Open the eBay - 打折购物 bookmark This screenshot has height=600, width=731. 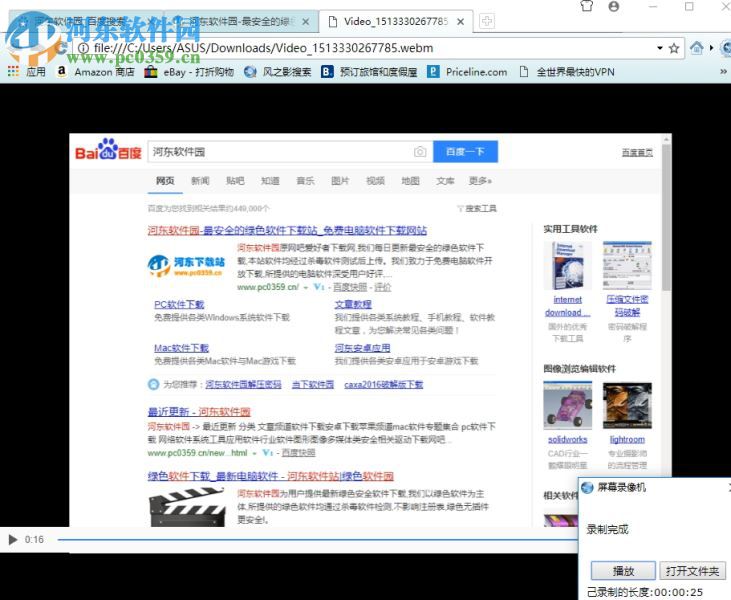(189, 72)
